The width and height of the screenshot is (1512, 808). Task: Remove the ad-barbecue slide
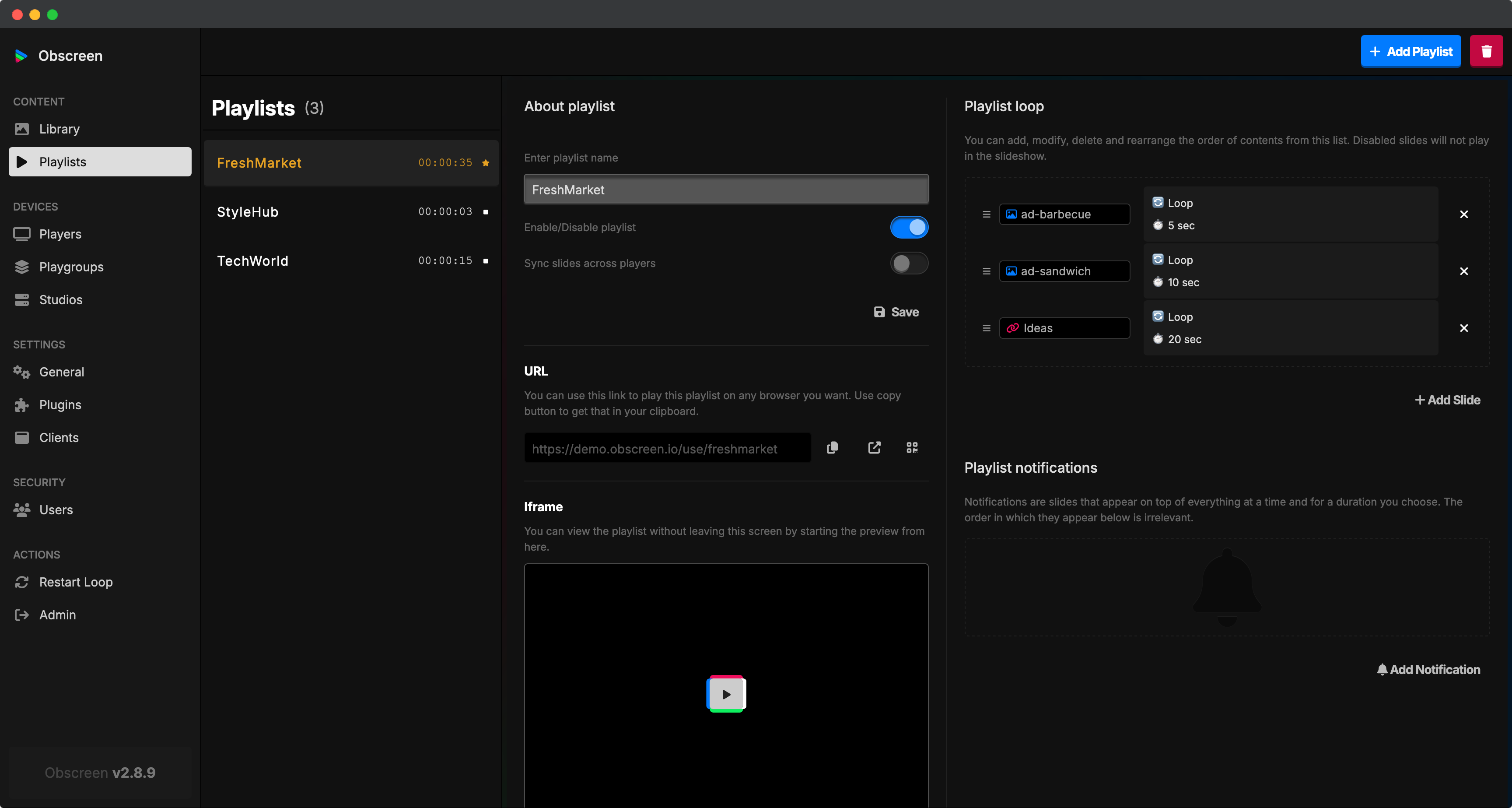[x=1464, y=214]
